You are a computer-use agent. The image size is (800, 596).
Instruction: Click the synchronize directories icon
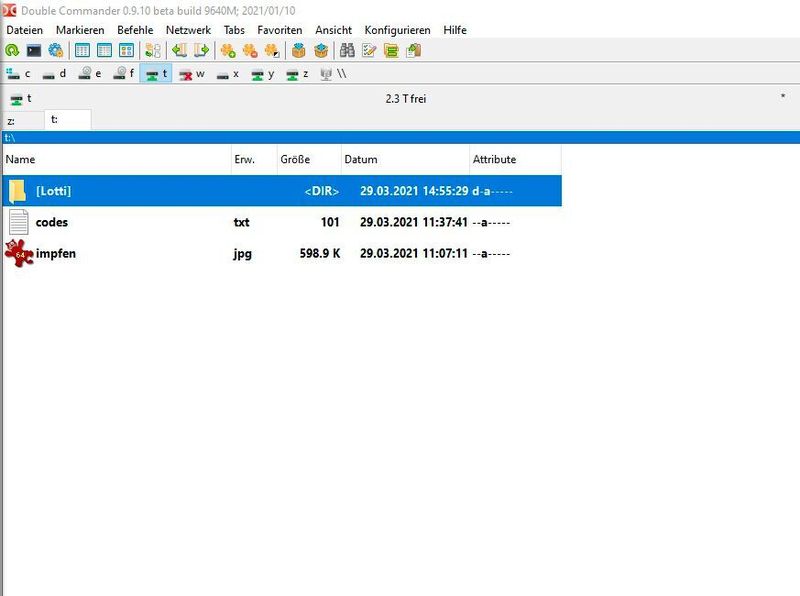(391, 51)
